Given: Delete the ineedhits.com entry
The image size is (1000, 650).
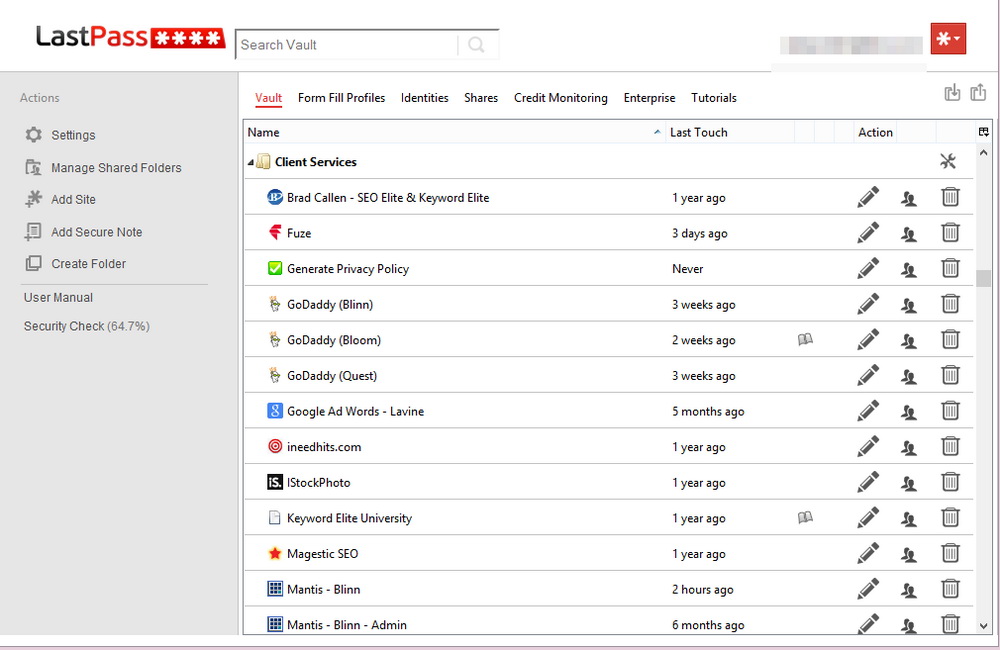Looking at the screenshot, I should point(950,447).
